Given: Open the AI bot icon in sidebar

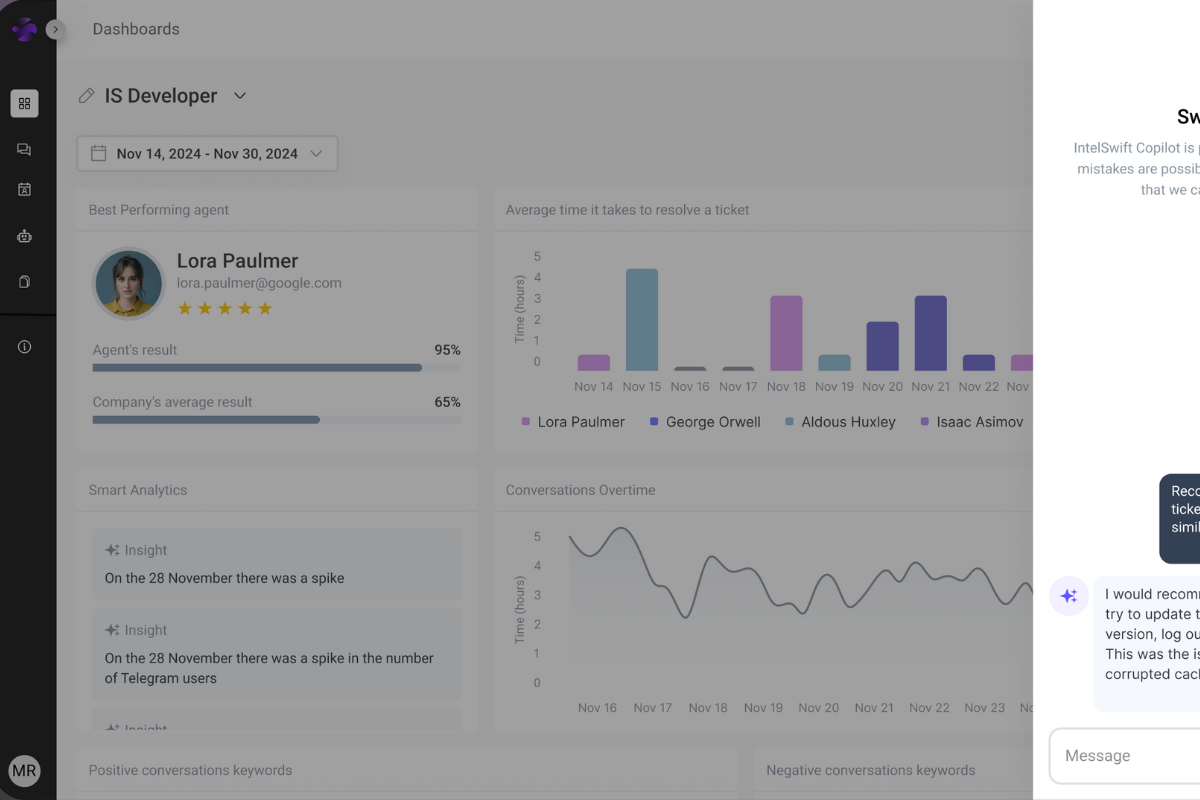Looking at the screenshot, I should (x=25, y=237).
